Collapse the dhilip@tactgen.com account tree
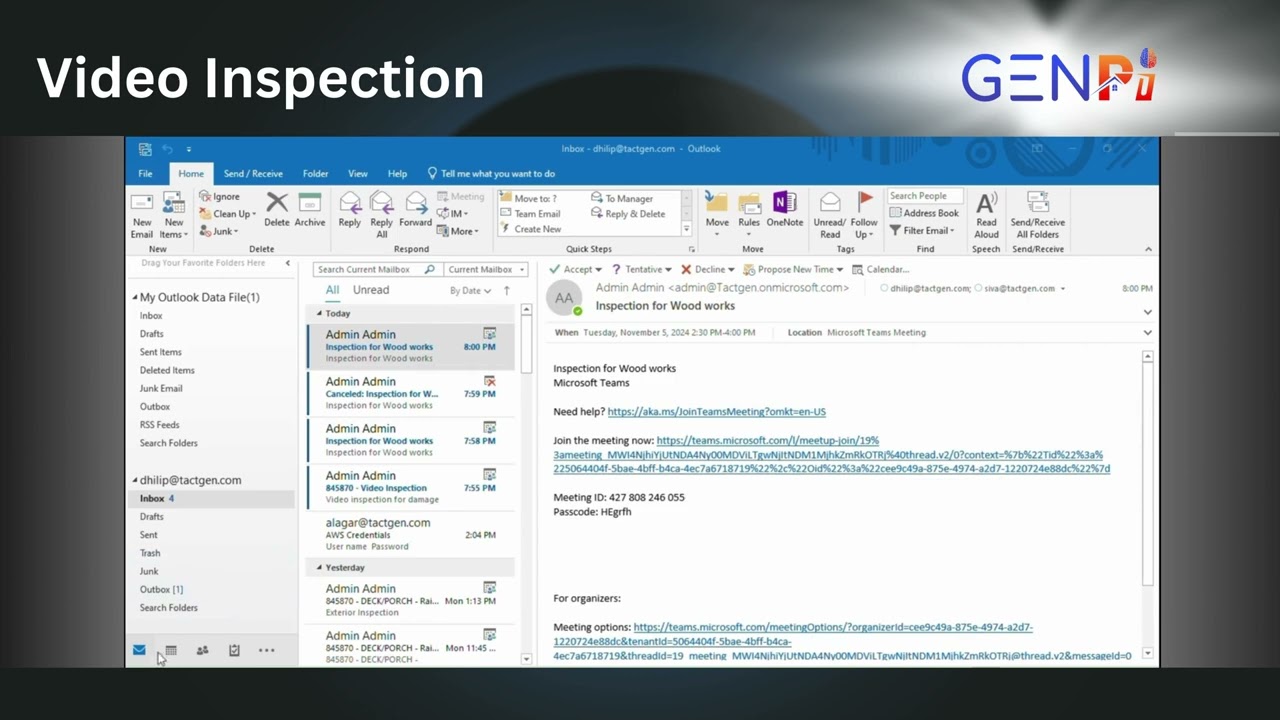 point(135,480)
